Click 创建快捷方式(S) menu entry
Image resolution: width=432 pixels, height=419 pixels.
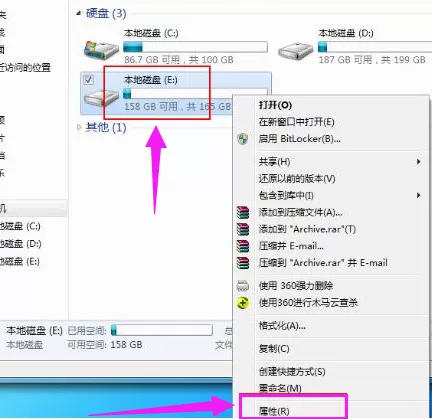tap(292, 371)
